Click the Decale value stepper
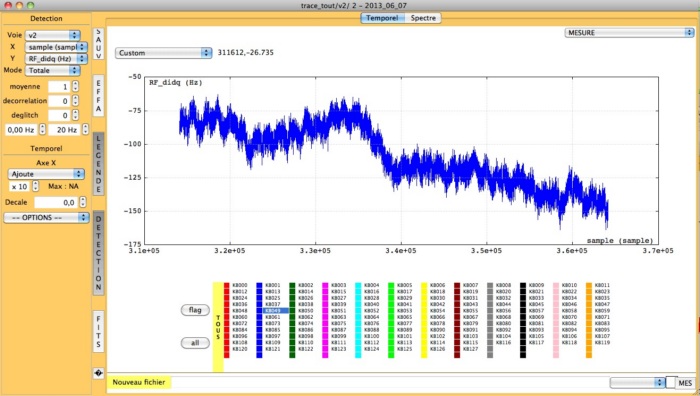The height and width of the screenshot is (396, 700). (83, 202)
